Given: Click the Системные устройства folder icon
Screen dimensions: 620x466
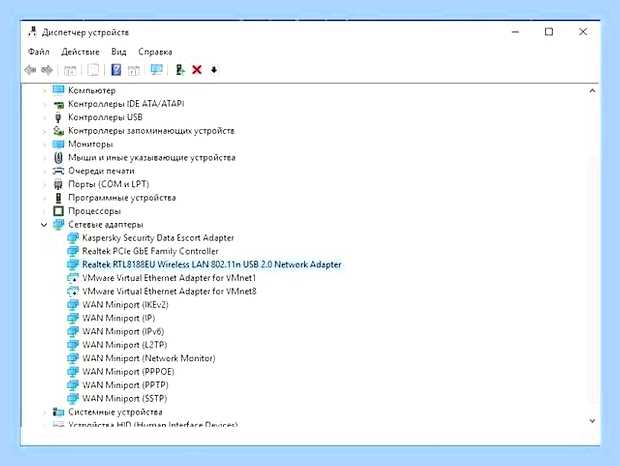Looking at the screenshot, I should (x=58, y=412).
